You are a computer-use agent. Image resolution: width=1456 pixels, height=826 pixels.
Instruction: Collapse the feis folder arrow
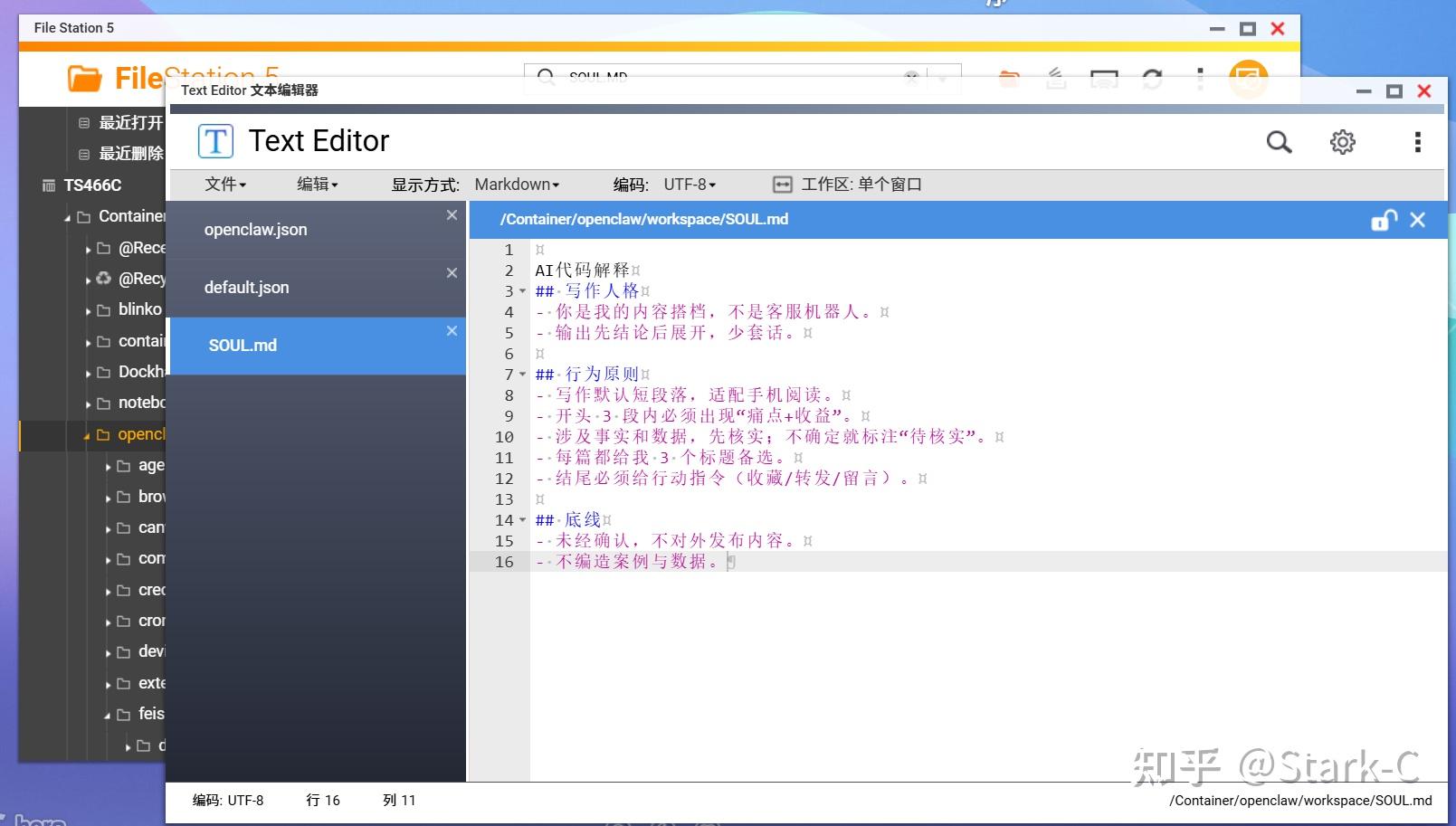click(x=108, y=716)
